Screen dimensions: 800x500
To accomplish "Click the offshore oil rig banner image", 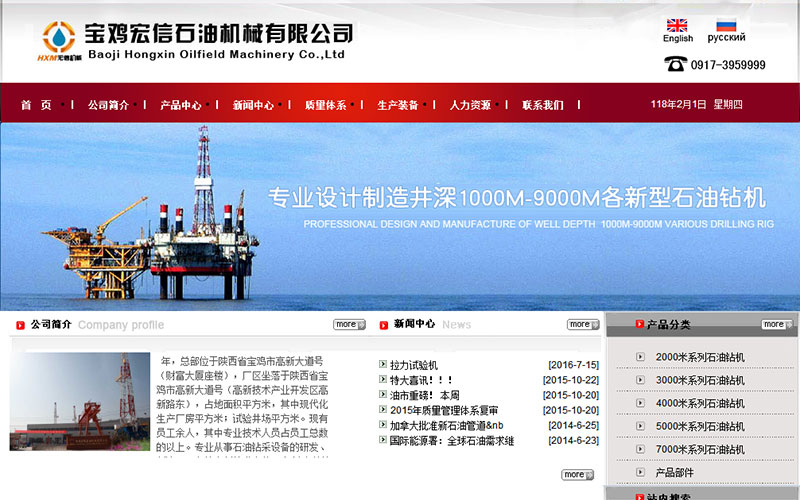I will pos(400,216).
